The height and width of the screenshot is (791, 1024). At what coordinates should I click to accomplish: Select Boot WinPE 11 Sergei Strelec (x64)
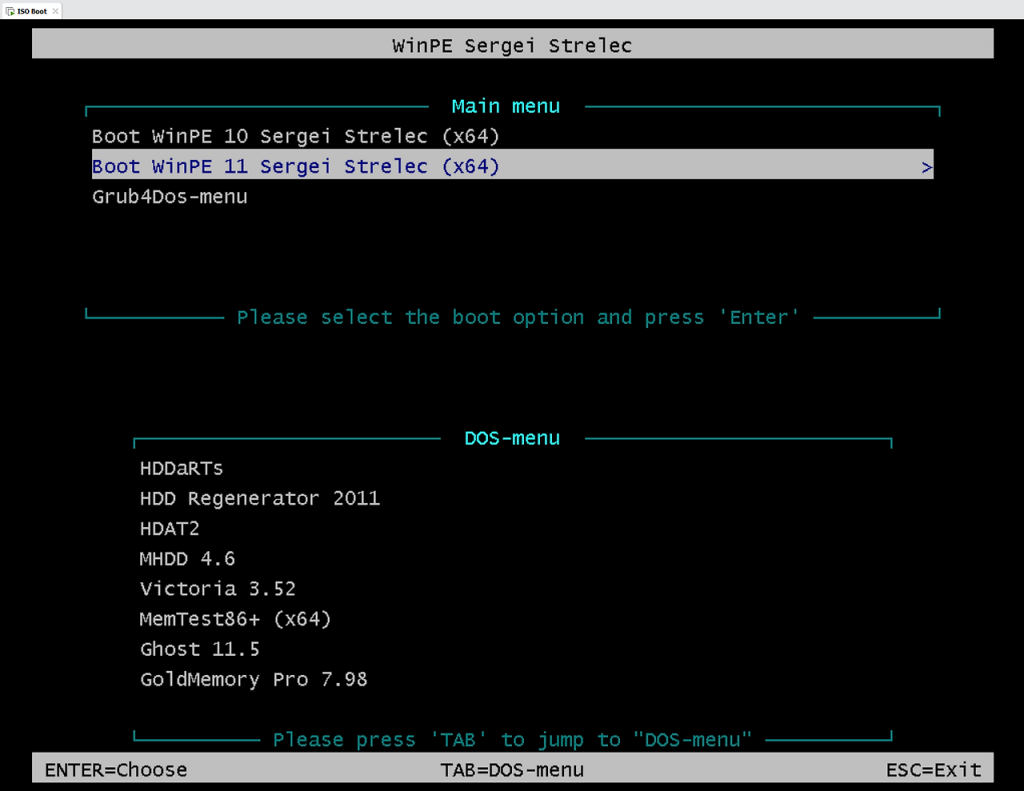pyautogui.click(x=295, y=166)
